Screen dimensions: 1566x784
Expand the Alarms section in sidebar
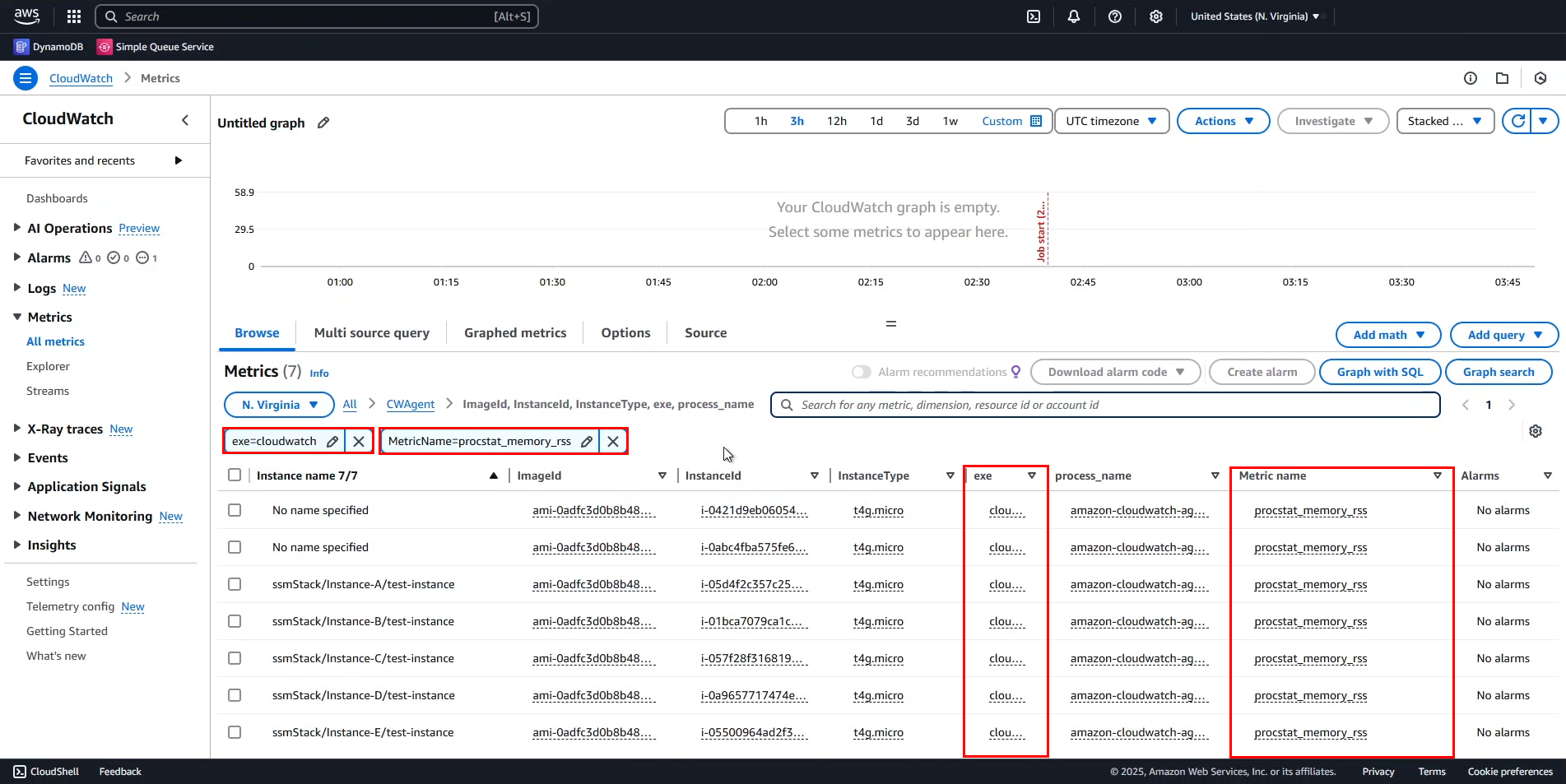(17, 257)
